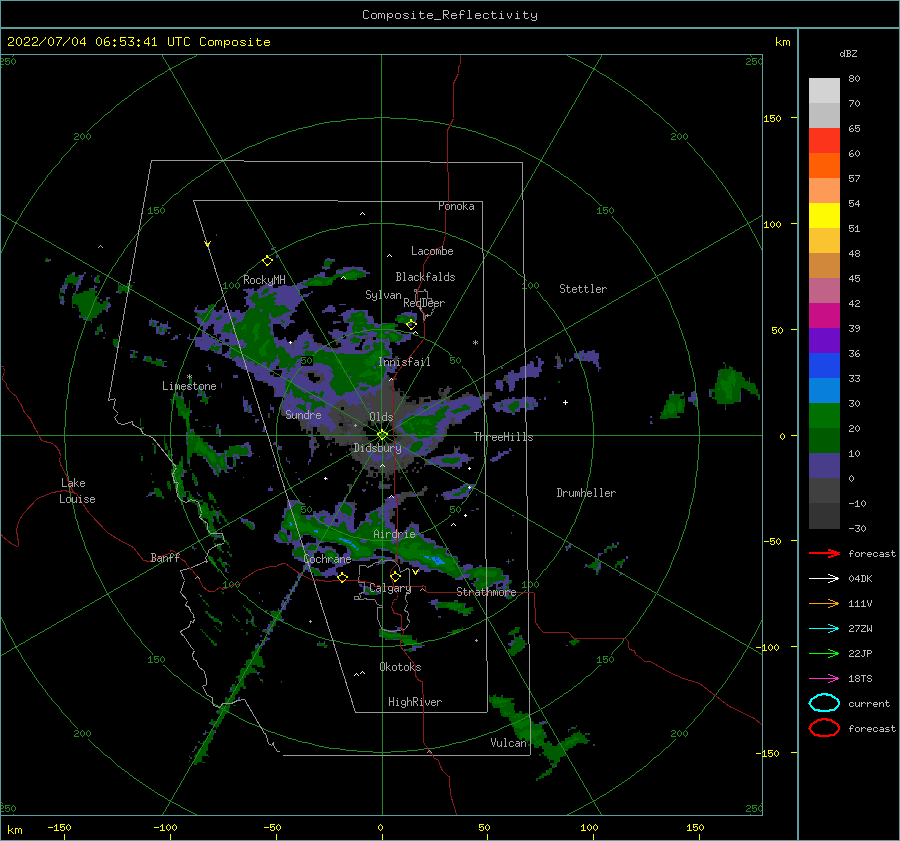Click the Sundre label
The height and width of the screenshot is (841, 900).
coord(304,414)
